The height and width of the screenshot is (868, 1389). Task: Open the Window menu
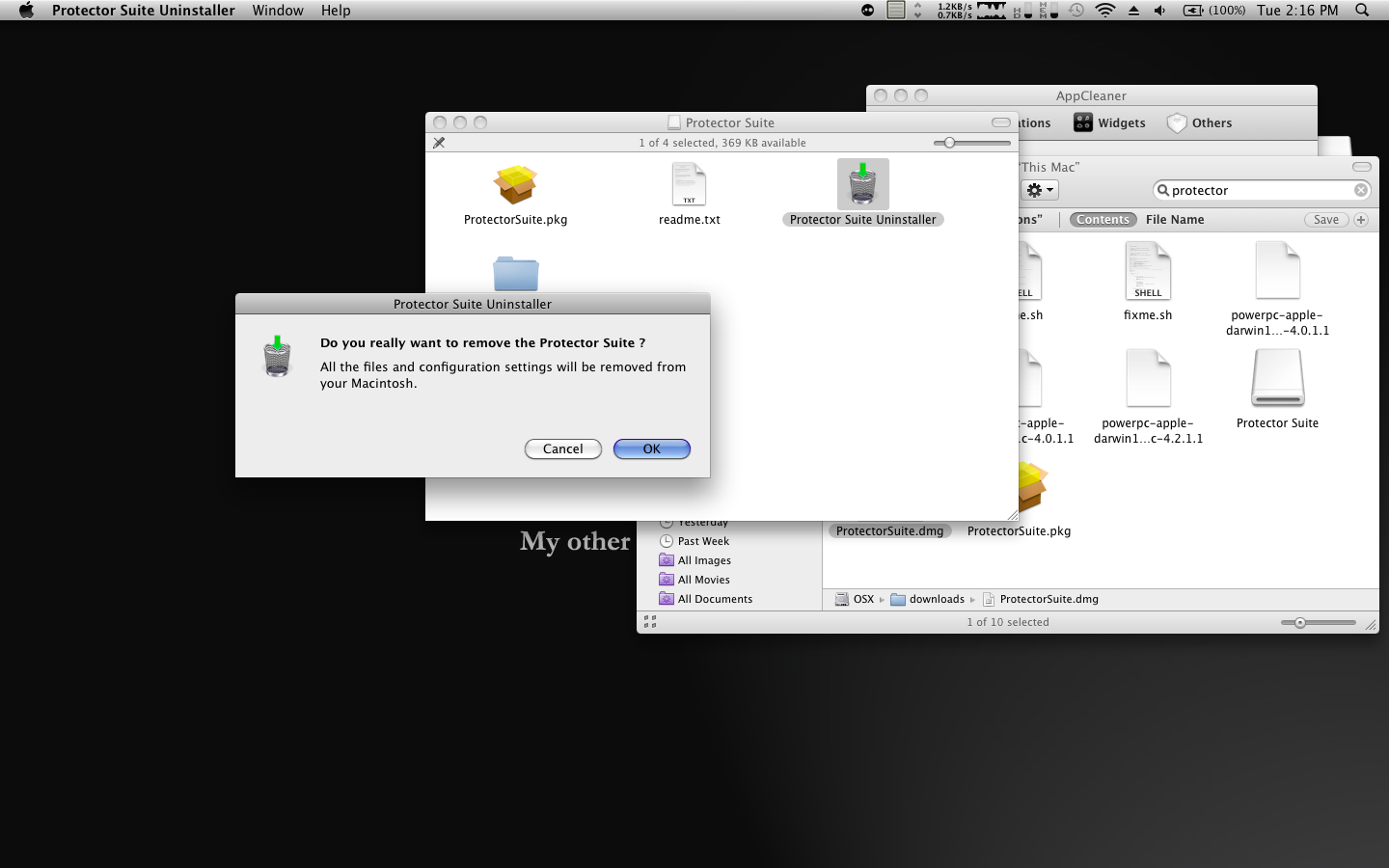click(x=278, y=11)
